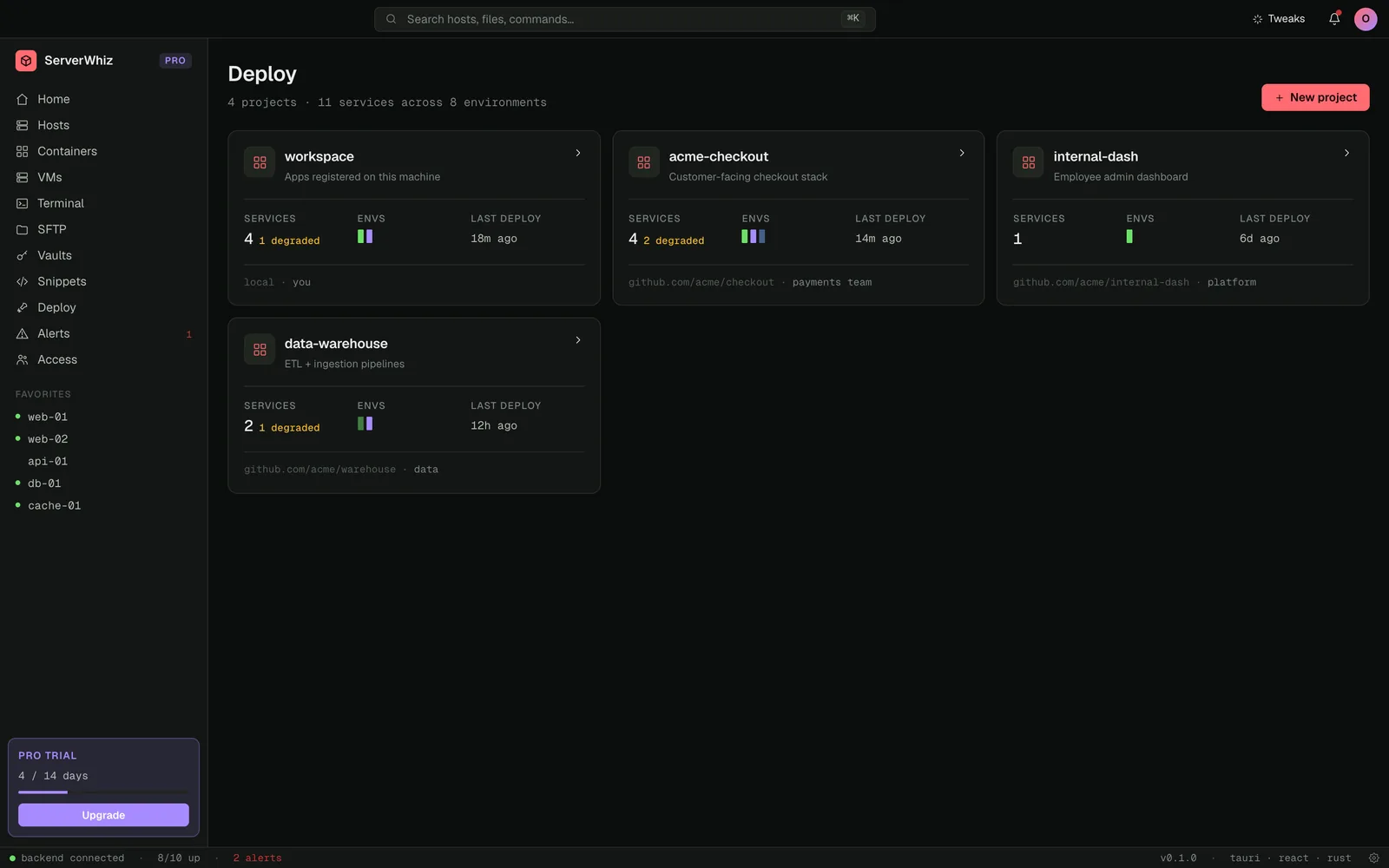1389x868 pixels.
Task: Click the PRO badge beside ServerWhiz
Action: 175,61
